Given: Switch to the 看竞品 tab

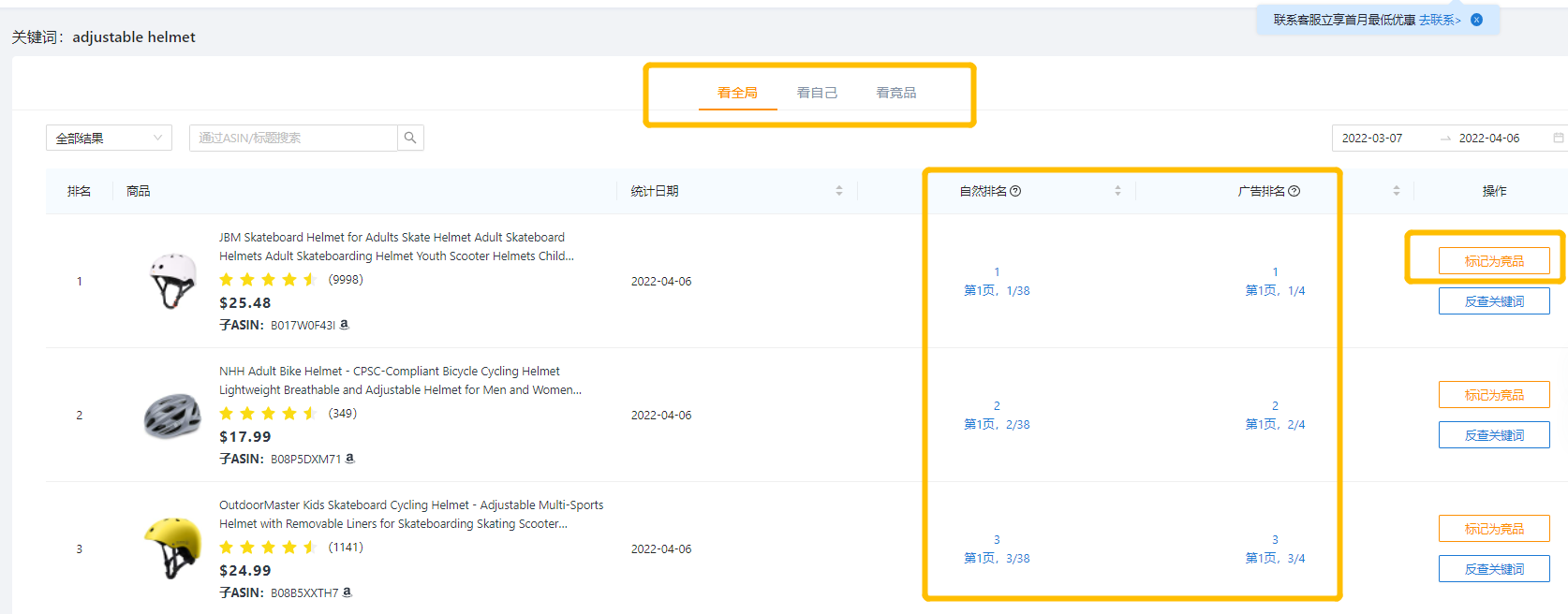Looking at the screenshot, I should (896, 93).
